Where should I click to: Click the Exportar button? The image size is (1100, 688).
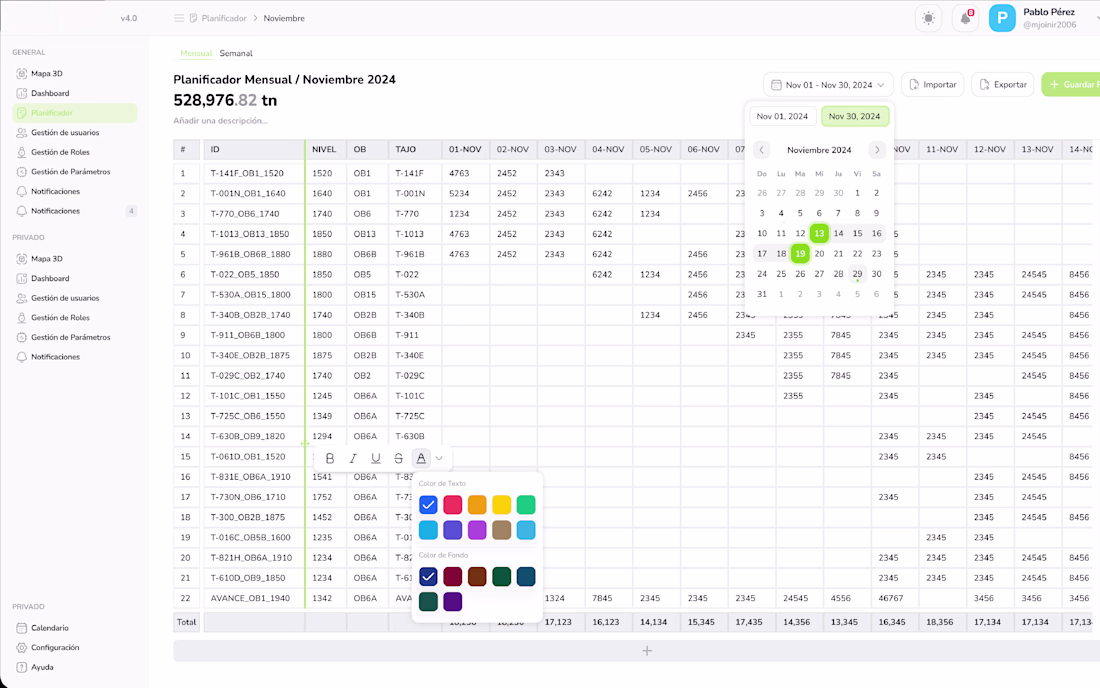[1002, 85]
